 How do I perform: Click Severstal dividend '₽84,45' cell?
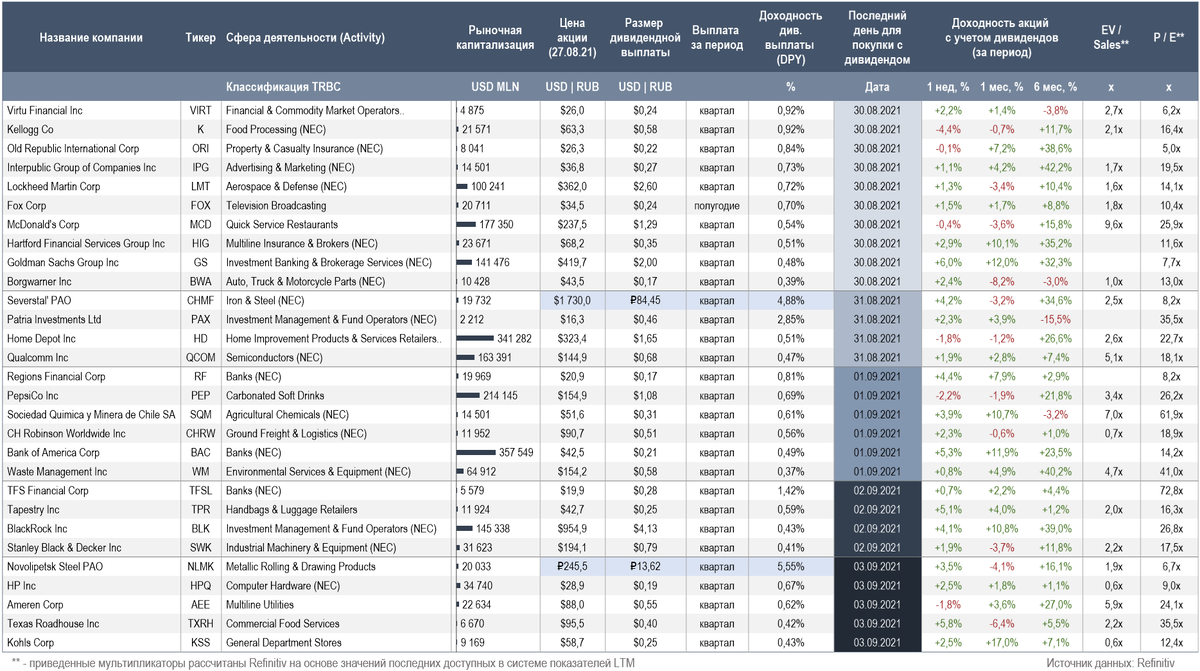coord(644,301)
